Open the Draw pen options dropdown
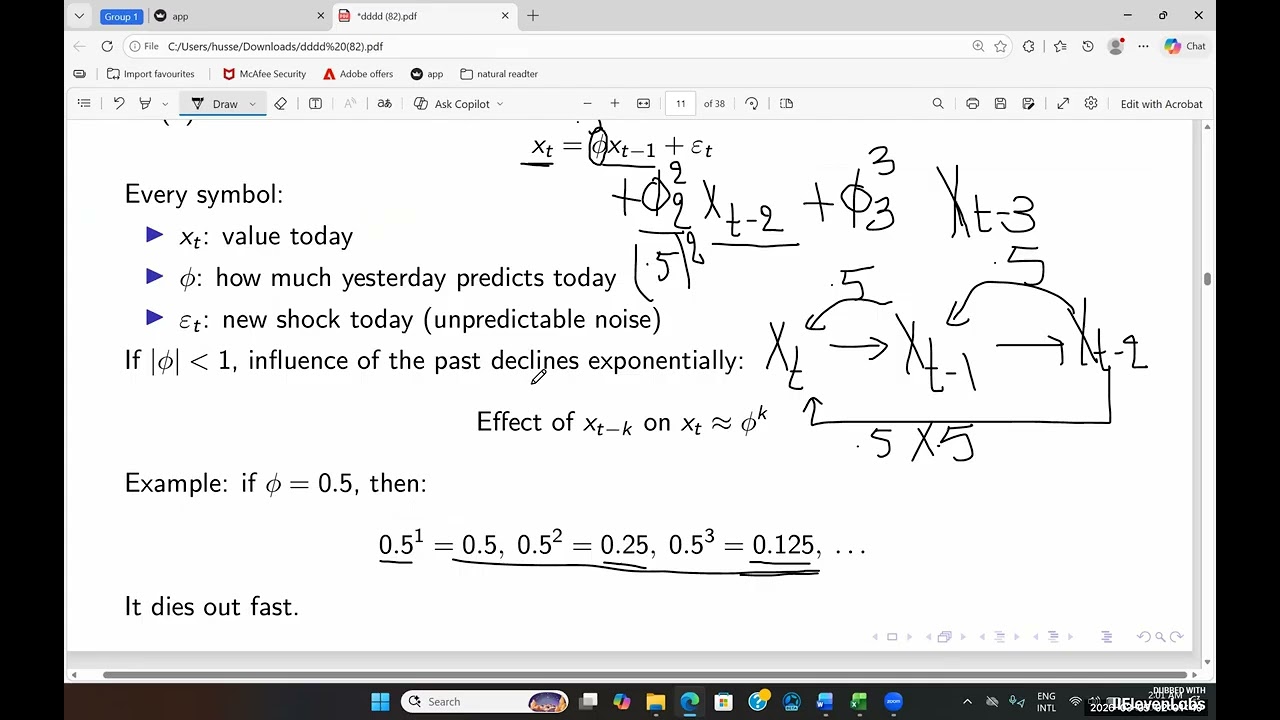Image resolution: width=1280 pixels, height=720 pixels. [252, 104]
